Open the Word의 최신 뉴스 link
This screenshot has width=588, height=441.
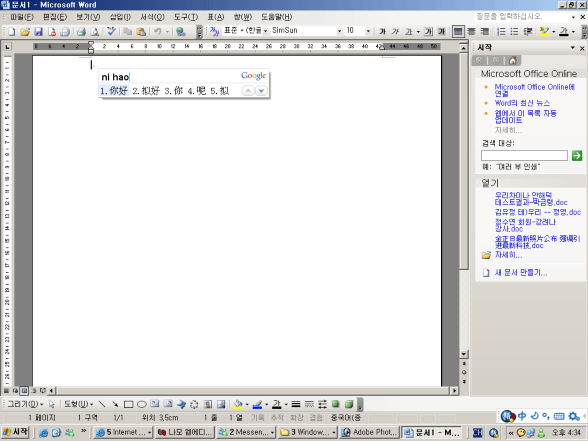pyautogui.click(x=522, y=103)
